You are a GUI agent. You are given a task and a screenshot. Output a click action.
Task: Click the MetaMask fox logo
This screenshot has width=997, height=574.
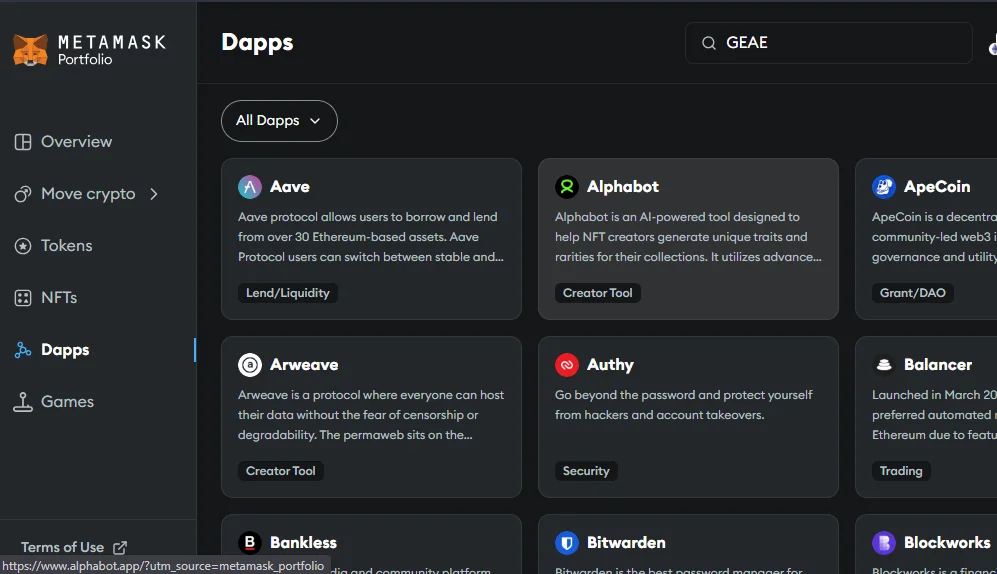coord(30,50)
